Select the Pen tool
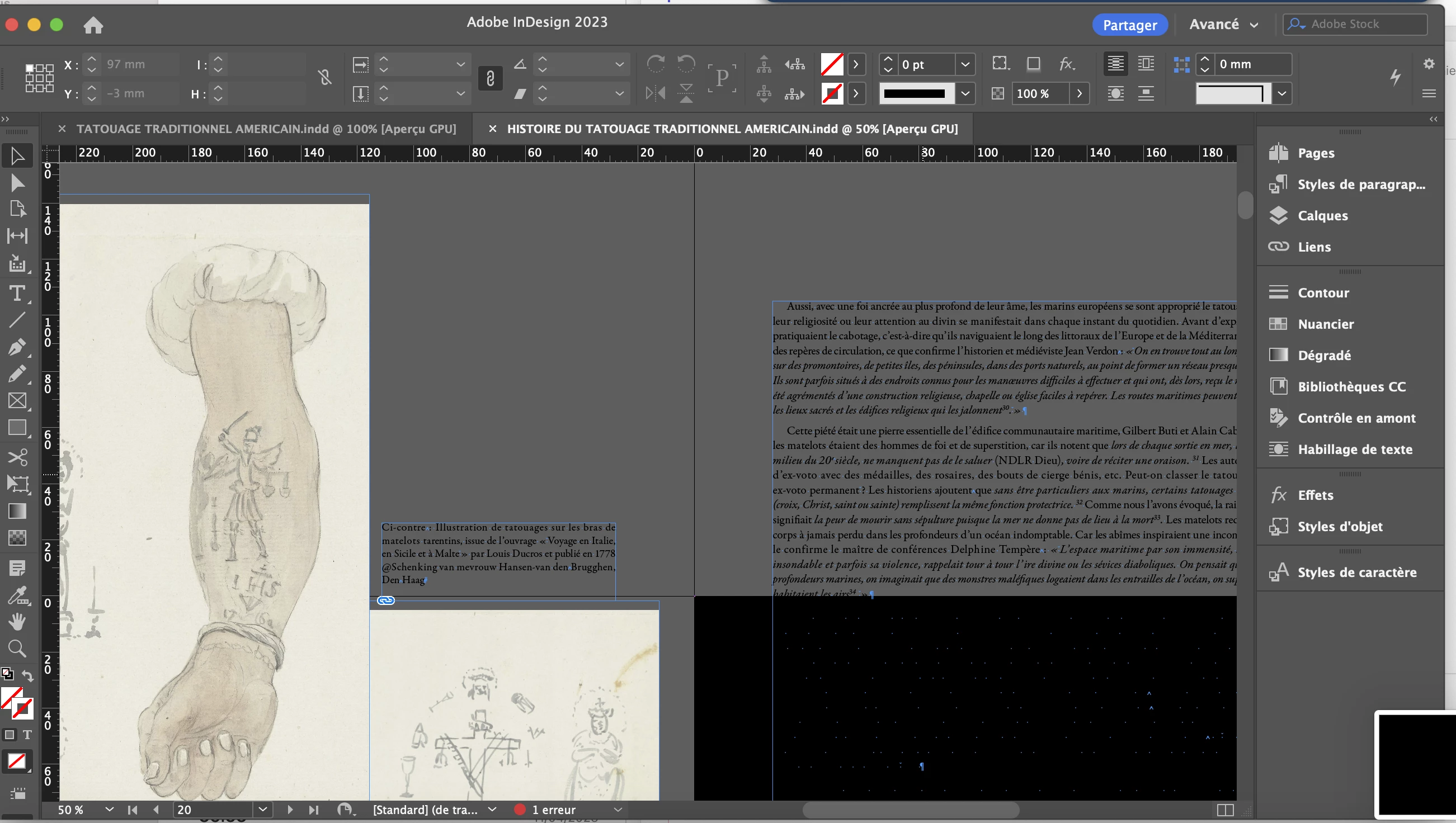The image size is (1456, 823). (17, 347)
